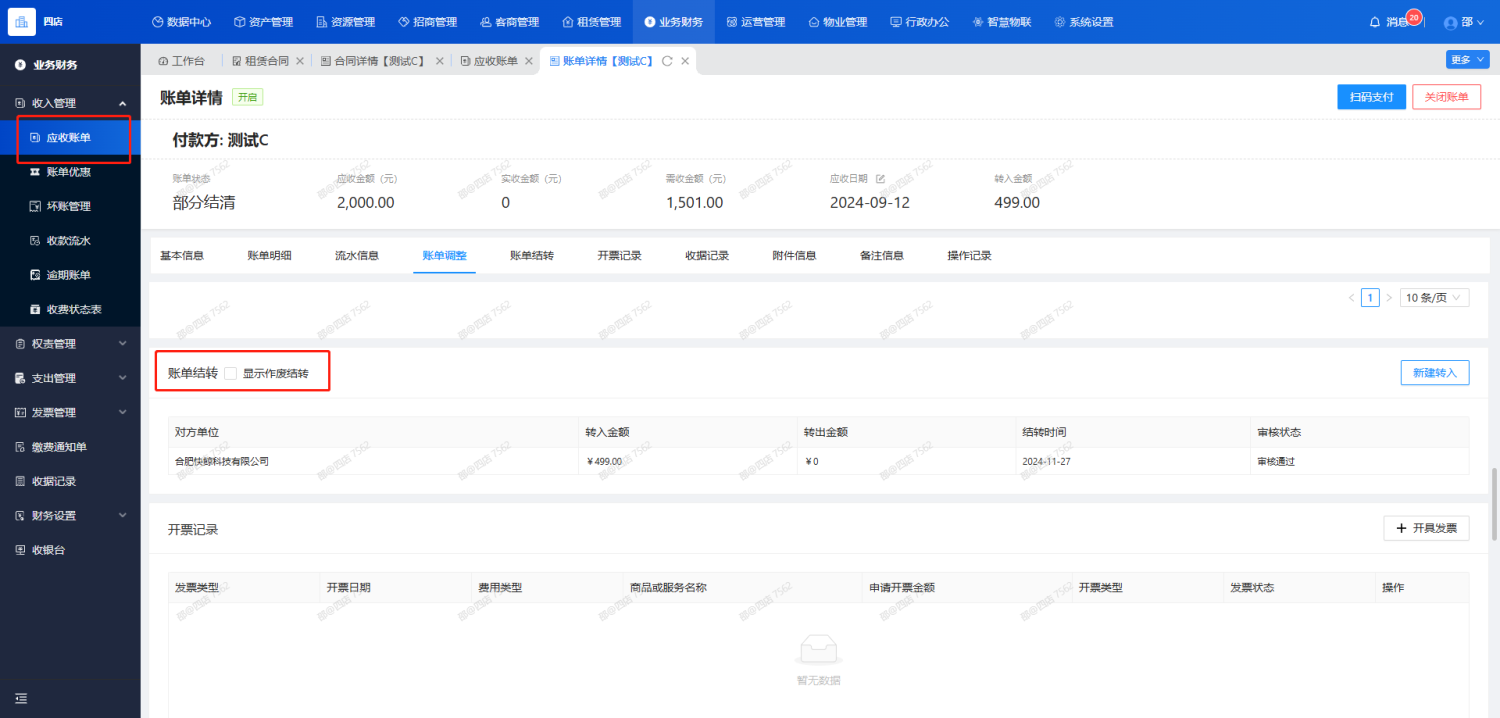Open the 客商管理 top menu
This screenshot has height=718, width=1500.
[x=509, y=22]
